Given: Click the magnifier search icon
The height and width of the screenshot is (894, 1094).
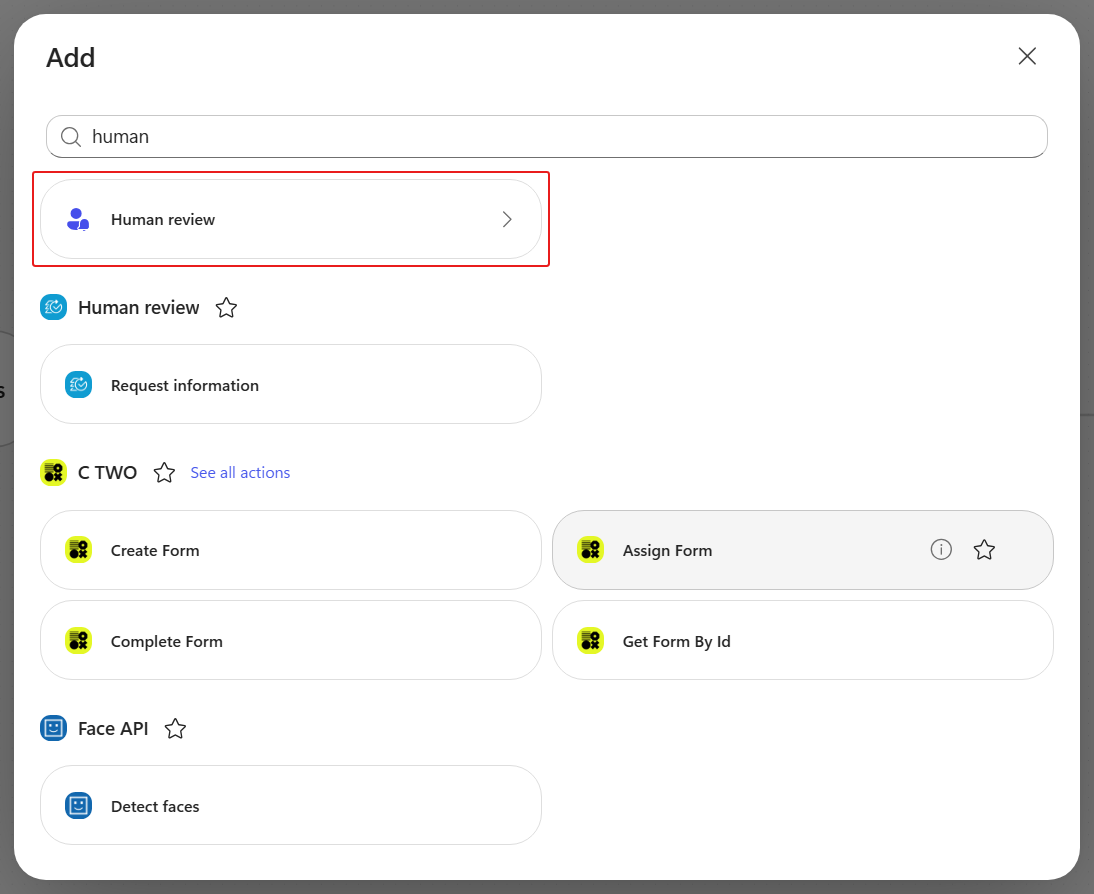Looking at the screenshot, I should pyautogui.click(x=71, y=137).
